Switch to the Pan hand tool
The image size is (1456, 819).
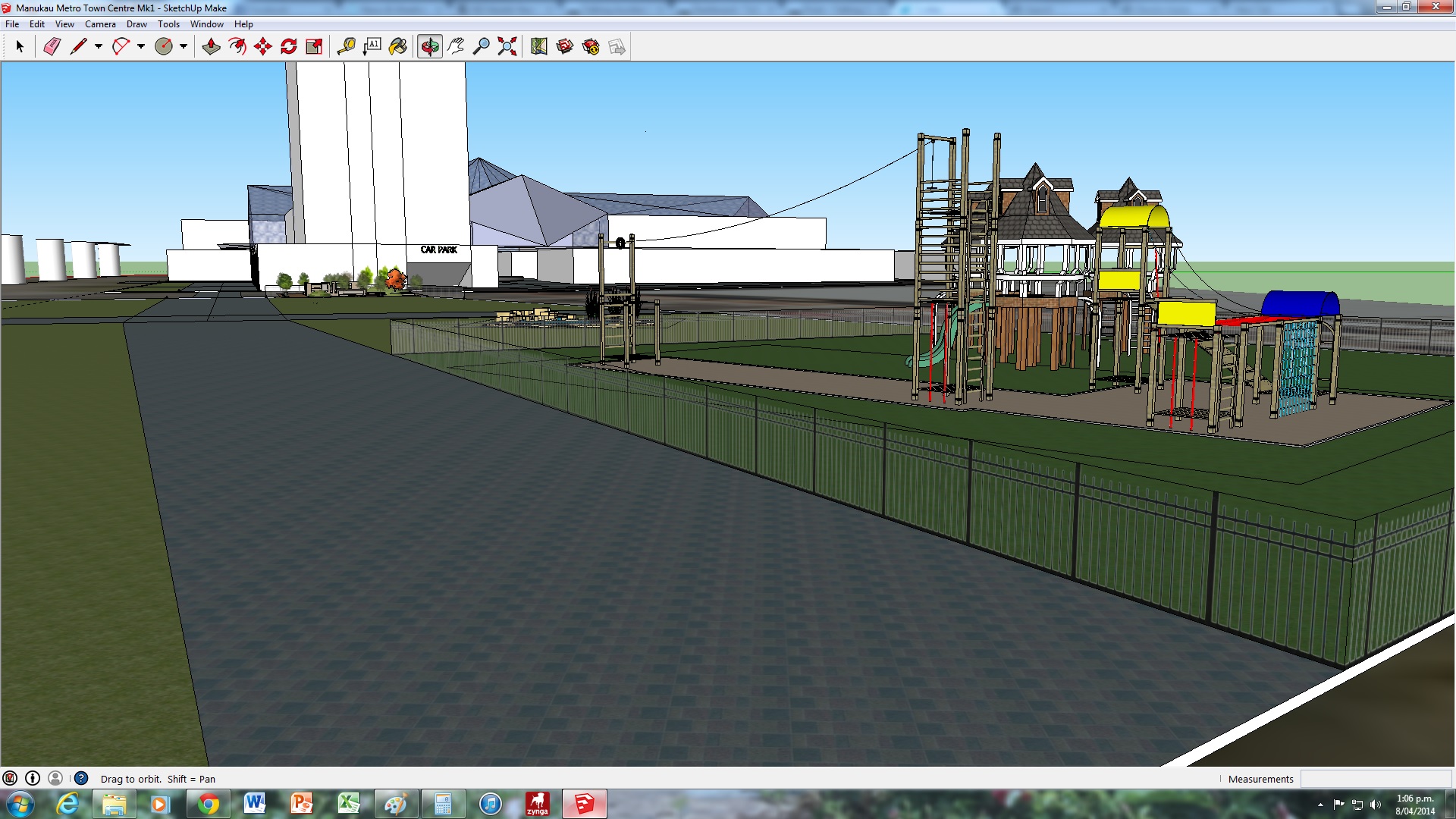pyautogui.click(x=456, y=47)
